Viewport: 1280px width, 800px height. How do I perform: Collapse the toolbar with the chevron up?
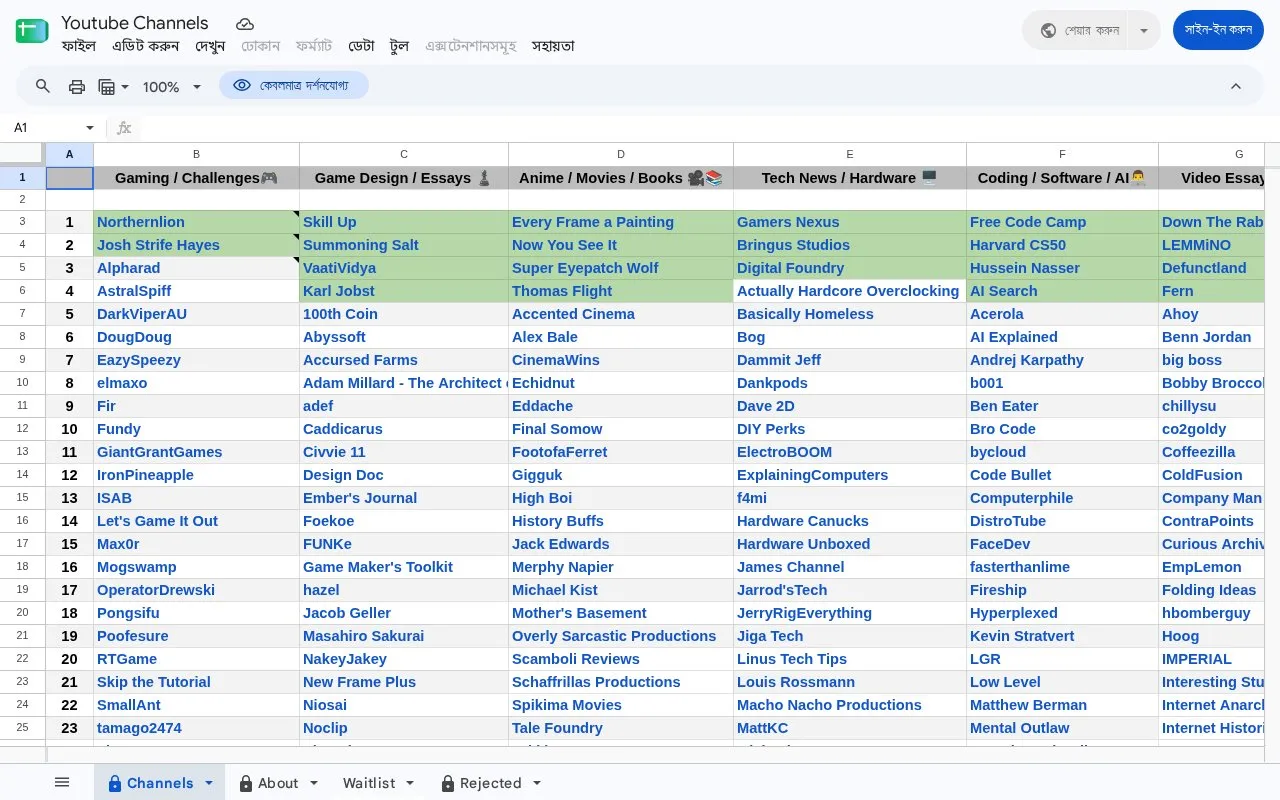click(1236, 87)
